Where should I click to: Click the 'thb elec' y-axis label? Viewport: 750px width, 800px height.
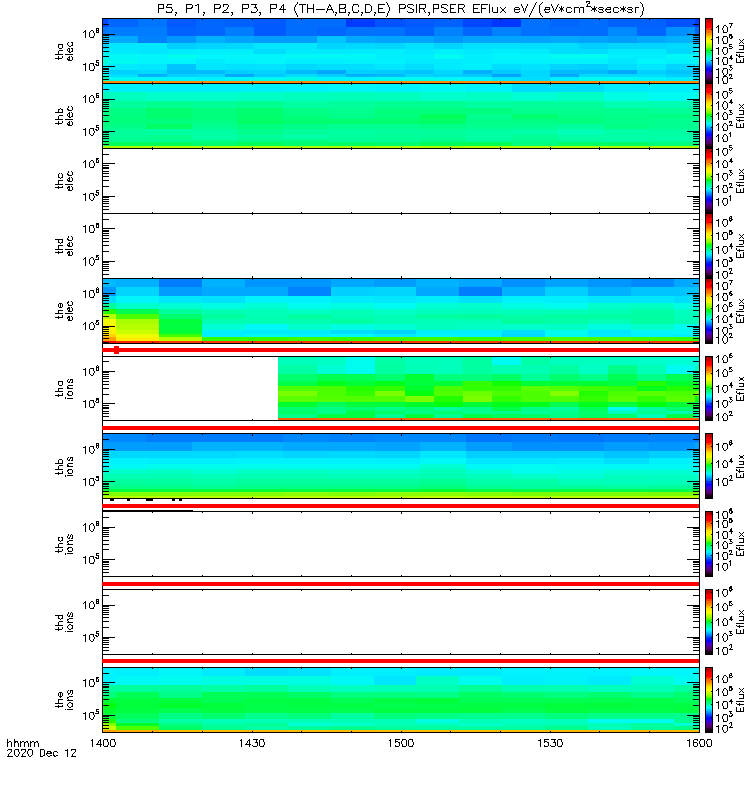coord(65,116)
